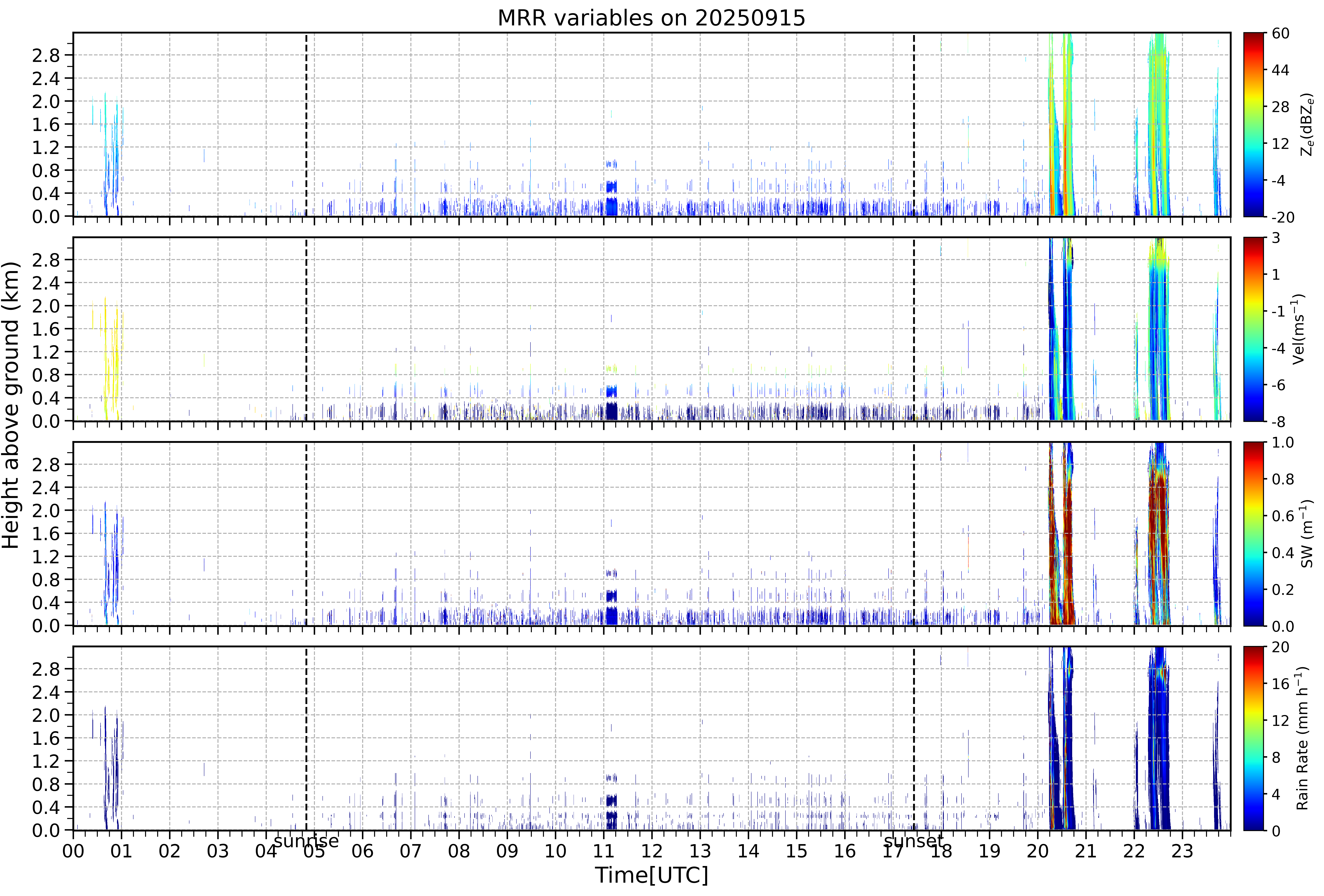Click the sunrise dashed line in the velocity panel
1324x896 pixels.
(307, 329)
